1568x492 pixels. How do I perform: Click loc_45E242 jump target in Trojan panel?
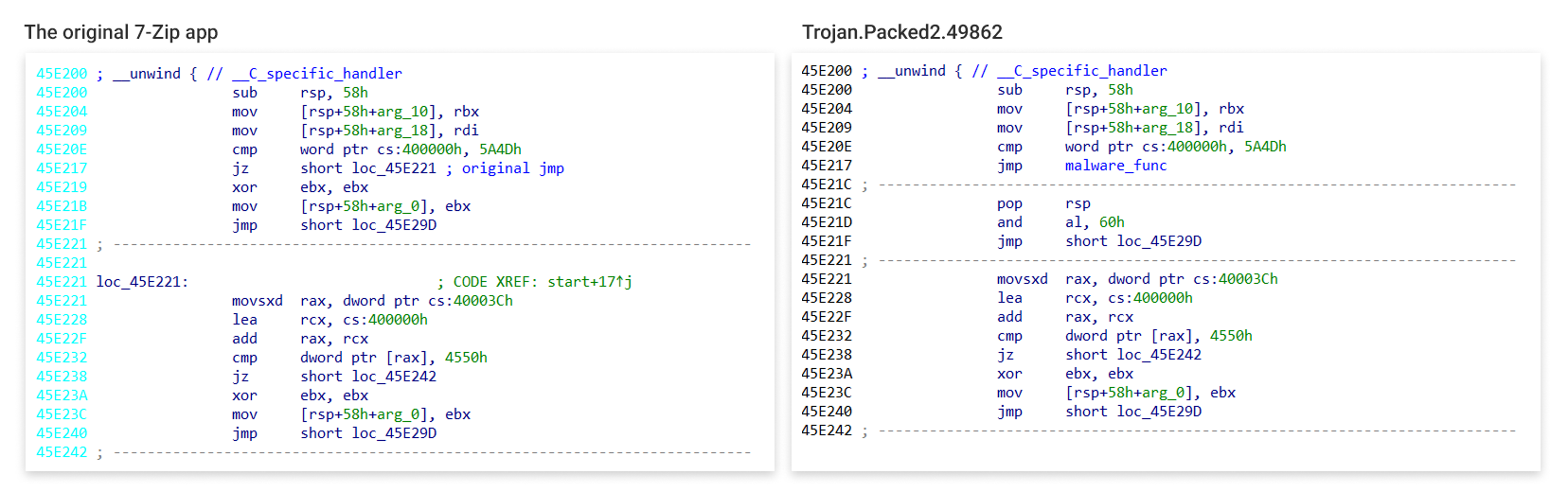1159,355
